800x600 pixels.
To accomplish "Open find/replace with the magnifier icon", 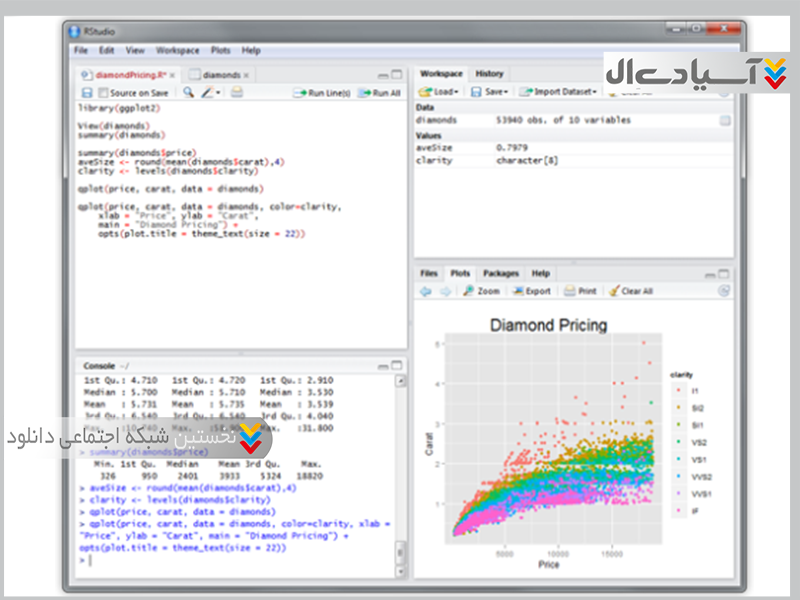I will click(188, 93).
